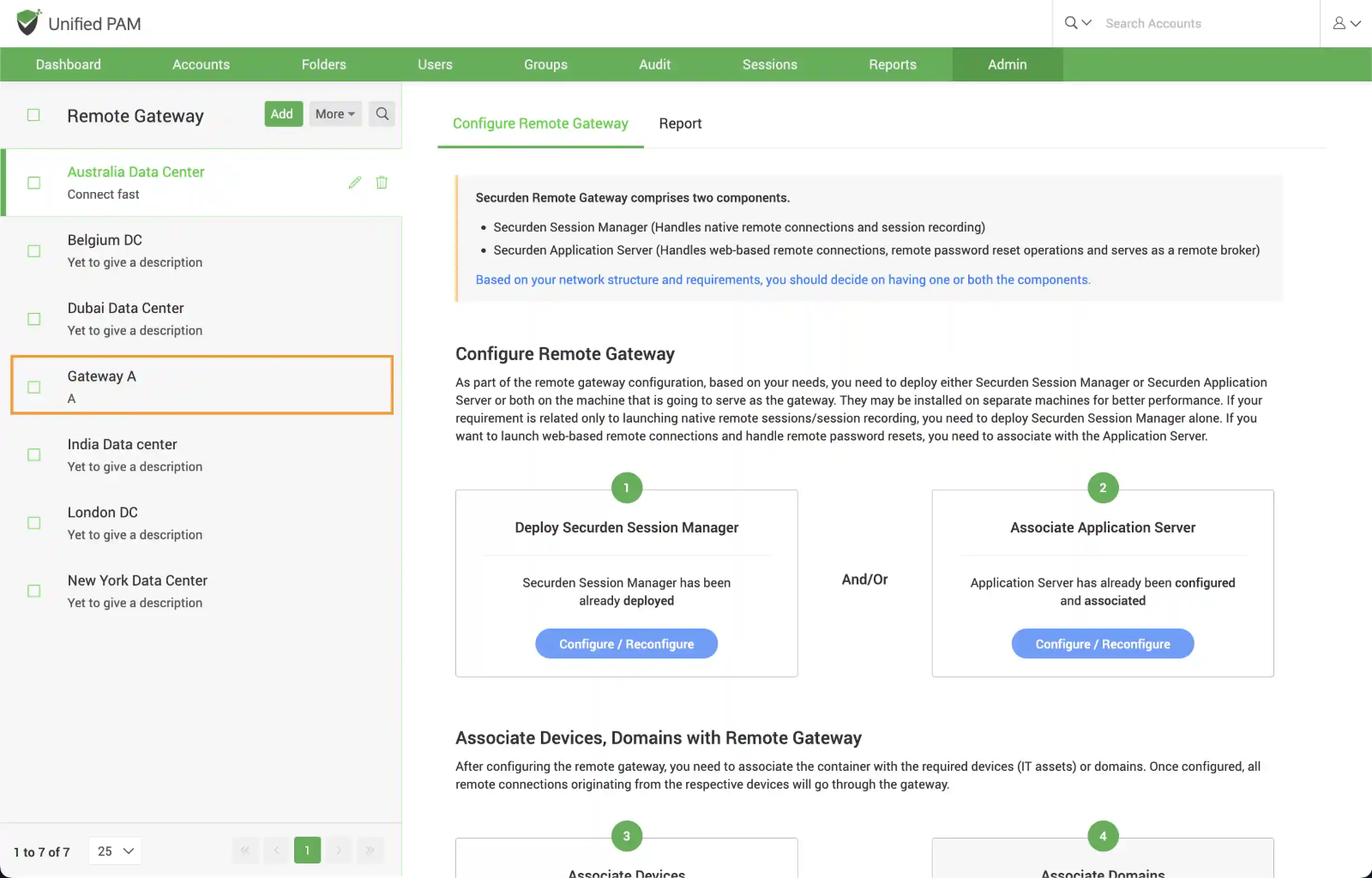
Task: Switch to the Report tab
Action: (x=680, y=123)
